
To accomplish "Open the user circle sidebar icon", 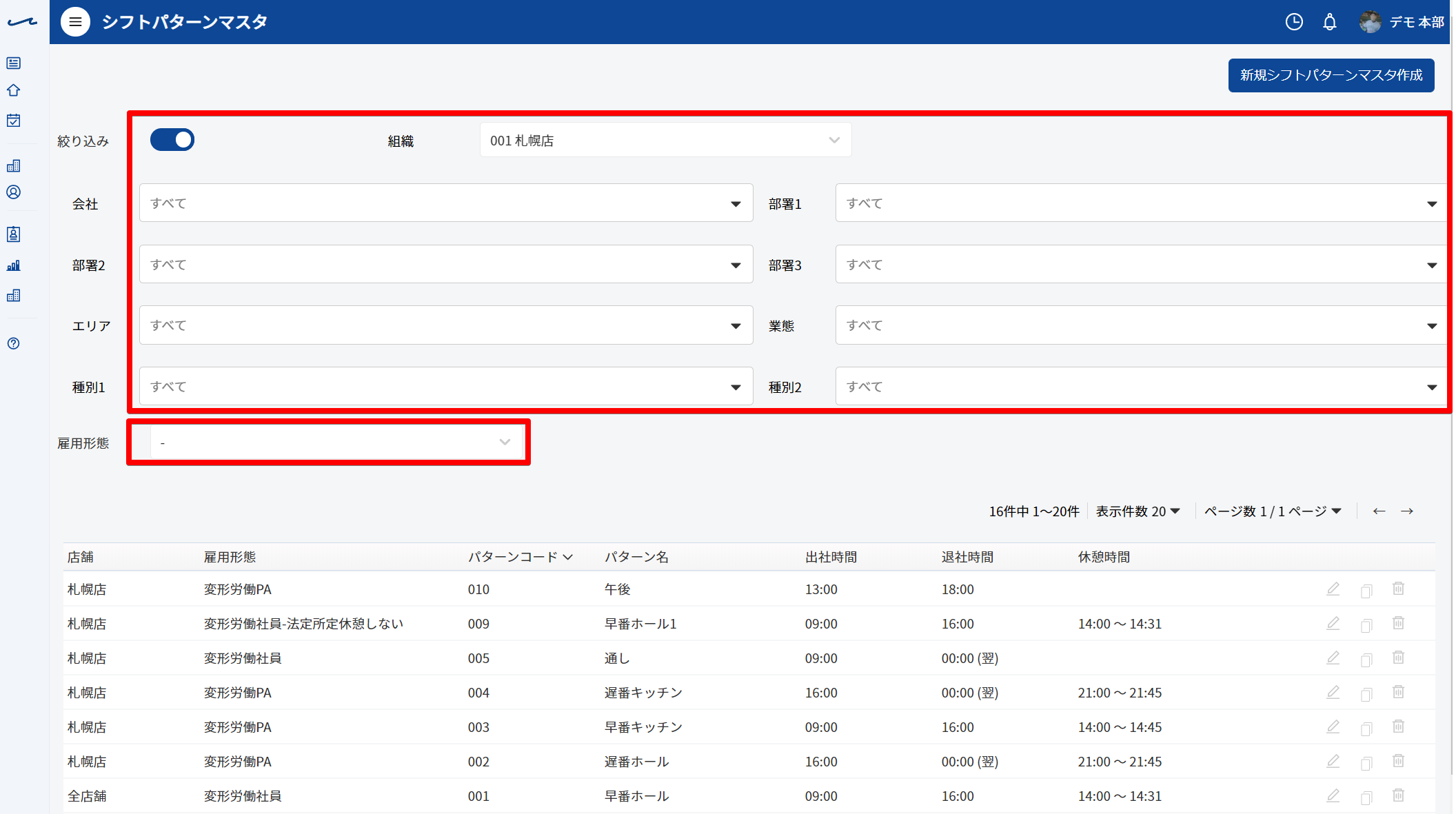I will [14, 192].
